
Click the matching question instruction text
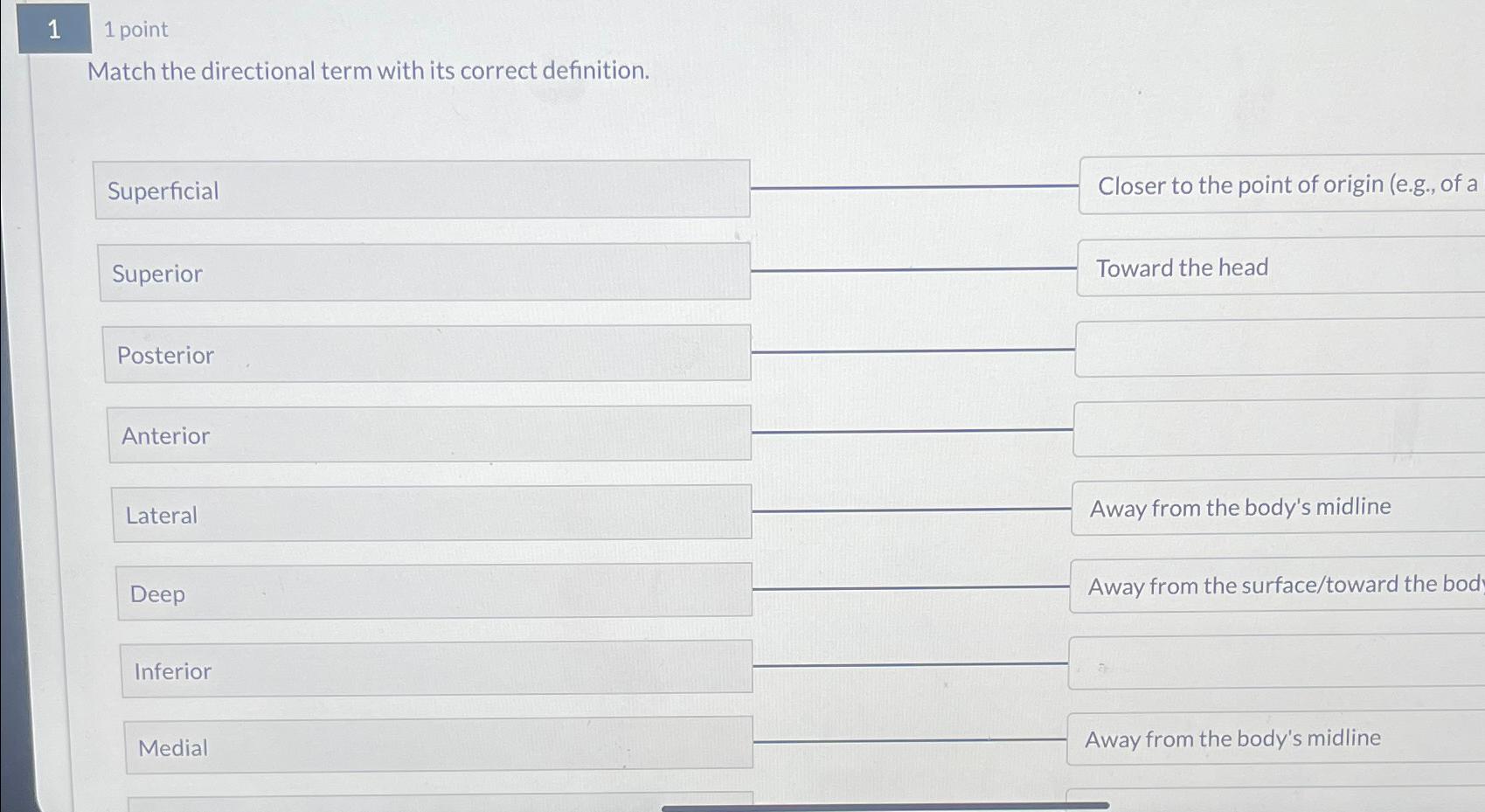coord(368,71)
